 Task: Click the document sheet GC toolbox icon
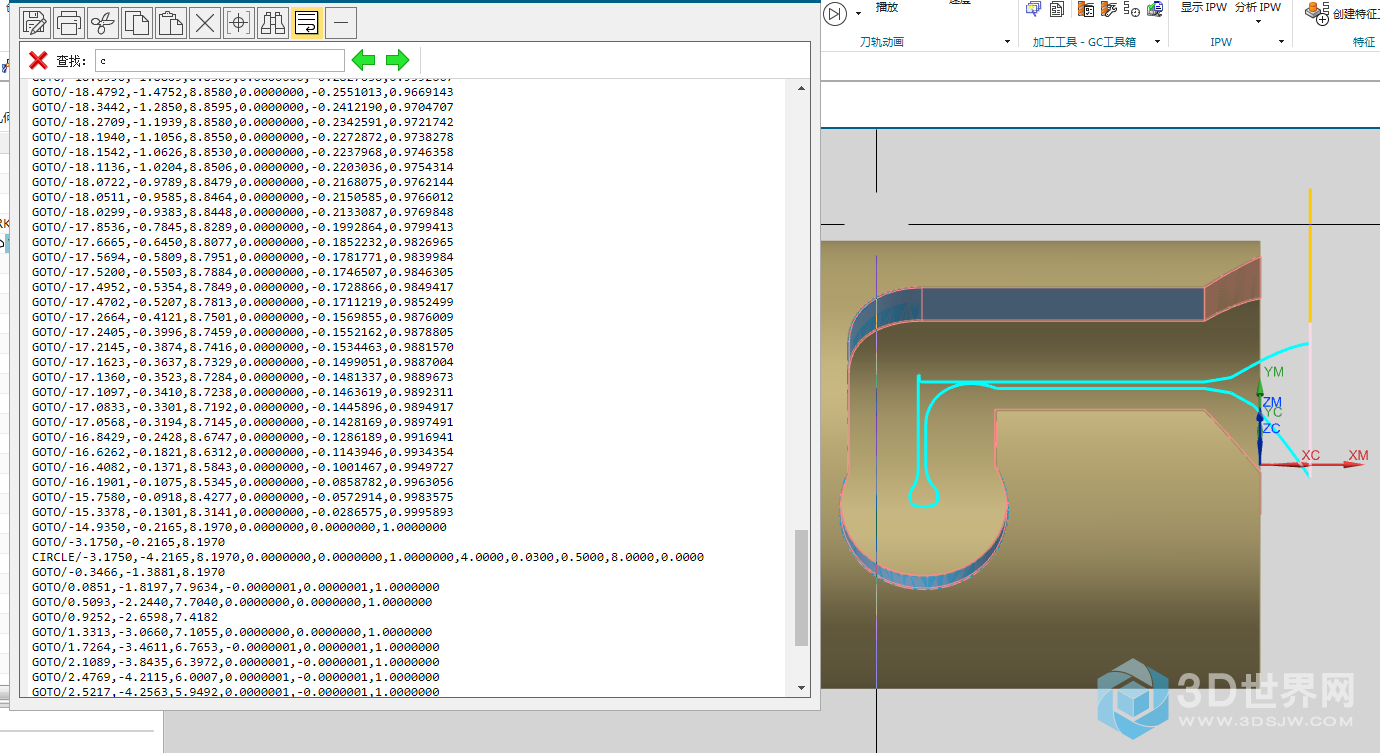click(1056, 9)
